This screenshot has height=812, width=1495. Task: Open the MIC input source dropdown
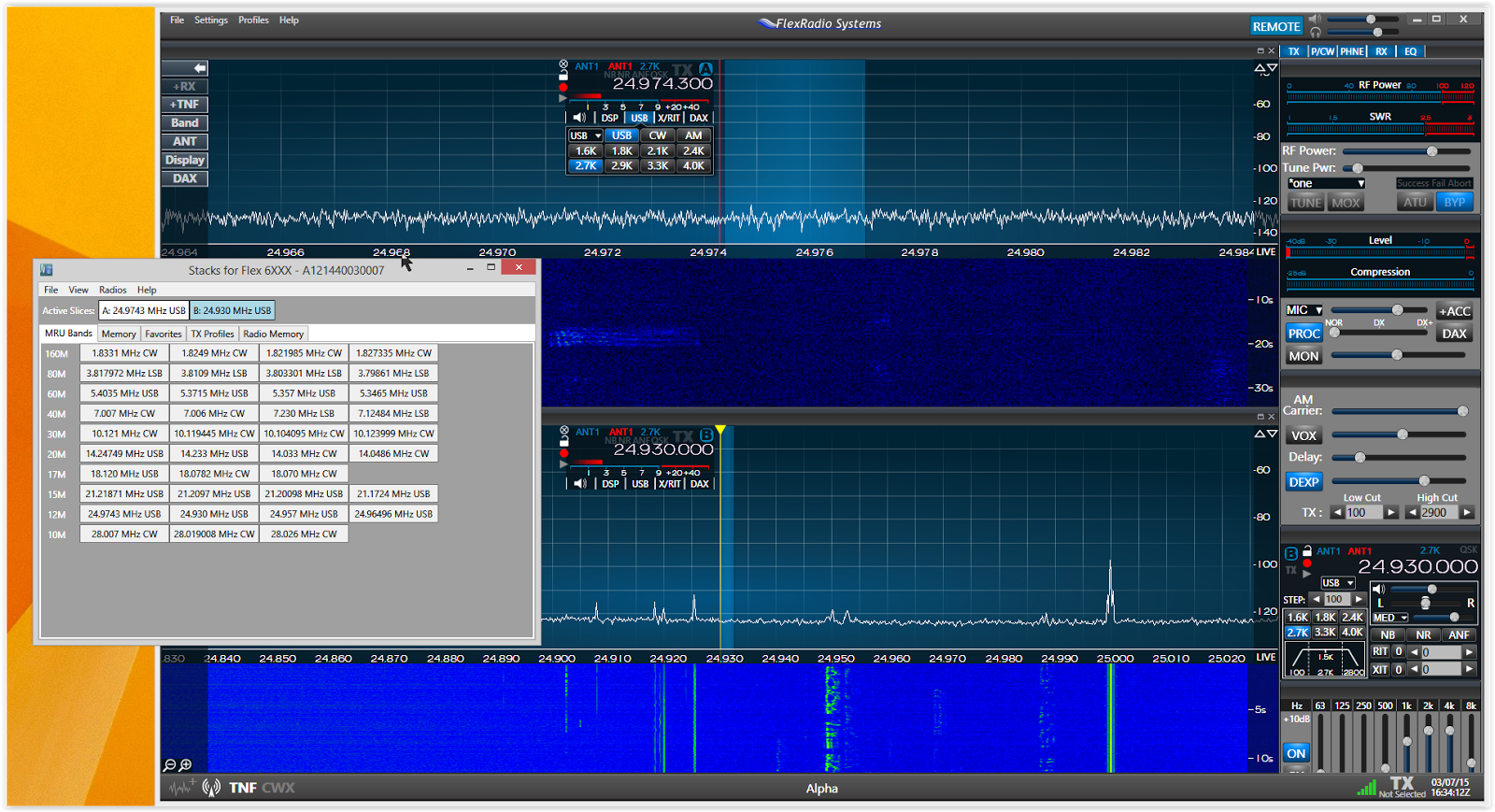pyautogui.click(x=1304, y=310)
